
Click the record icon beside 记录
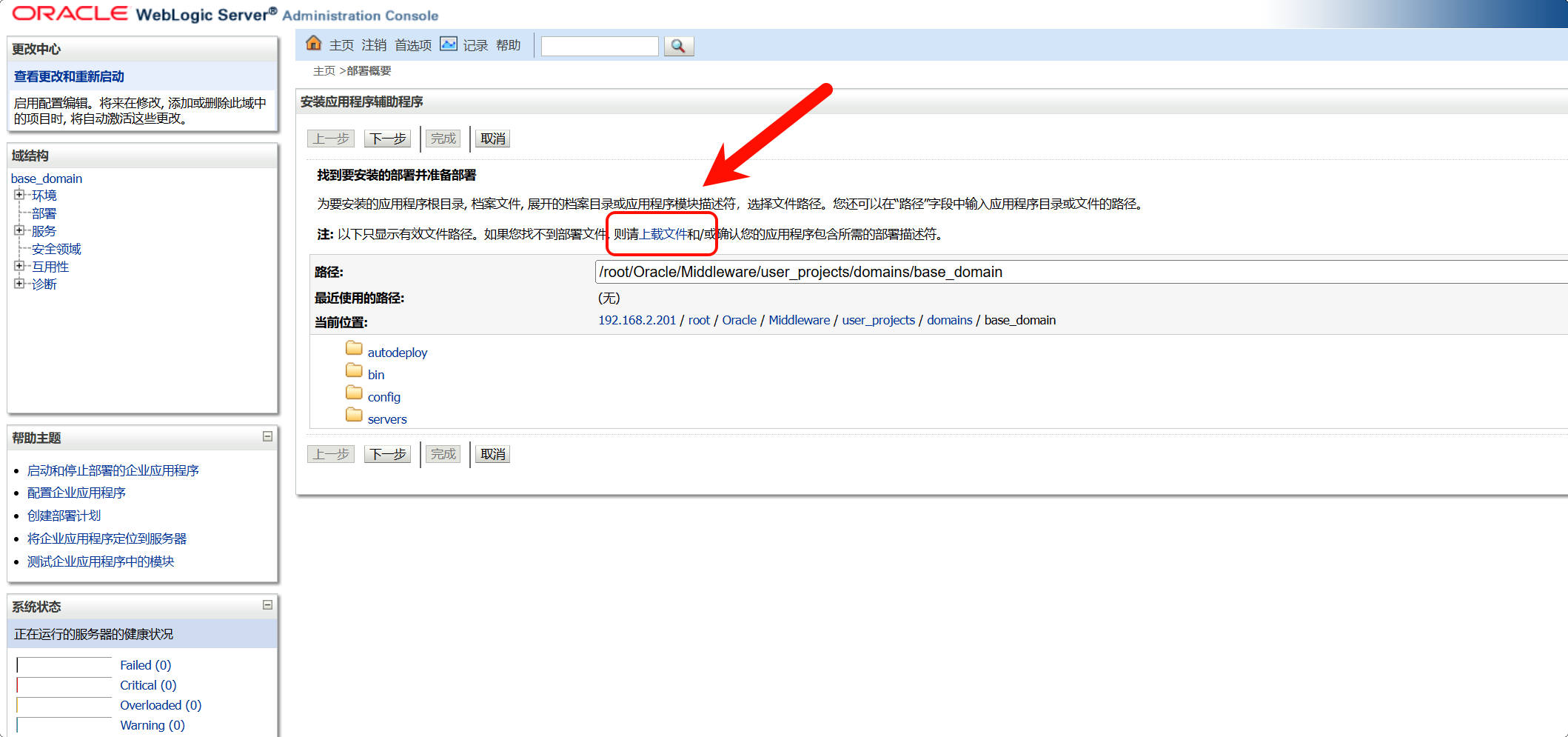tap(449, 44)
